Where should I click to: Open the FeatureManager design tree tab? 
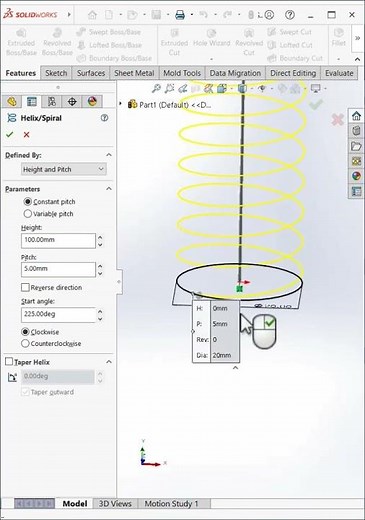point(12,102)
